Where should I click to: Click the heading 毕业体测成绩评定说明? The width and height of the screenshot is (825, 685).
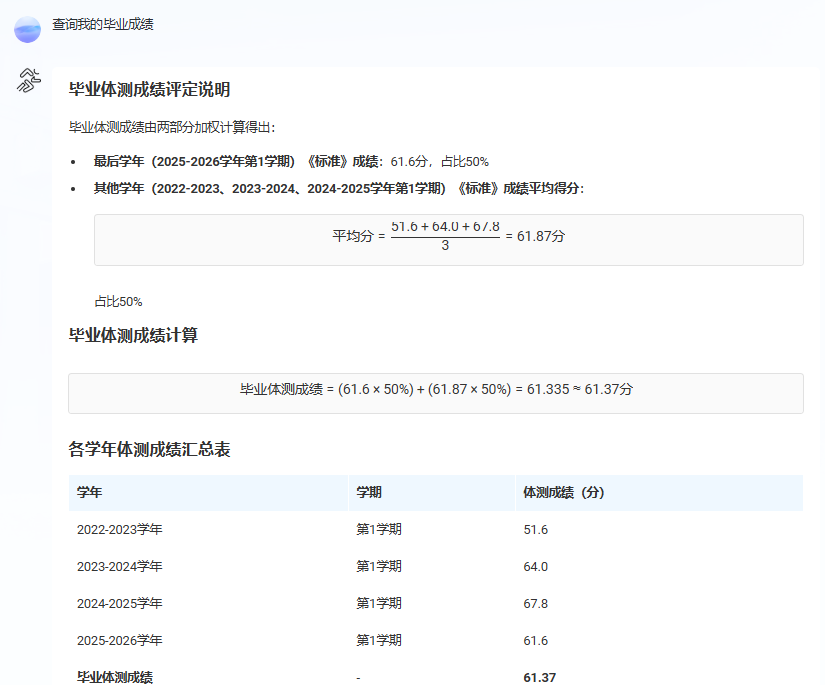149,89
